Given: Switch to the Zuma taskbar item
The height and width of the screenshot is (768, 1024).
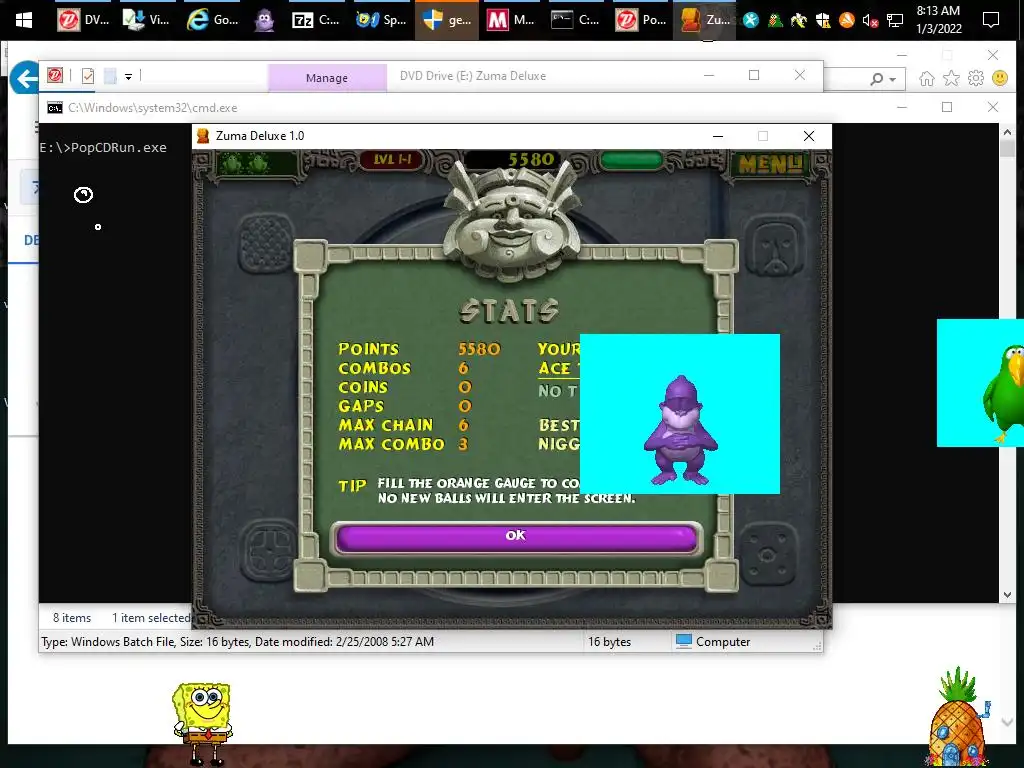Looking at the screenshot, I should (705, 20).
